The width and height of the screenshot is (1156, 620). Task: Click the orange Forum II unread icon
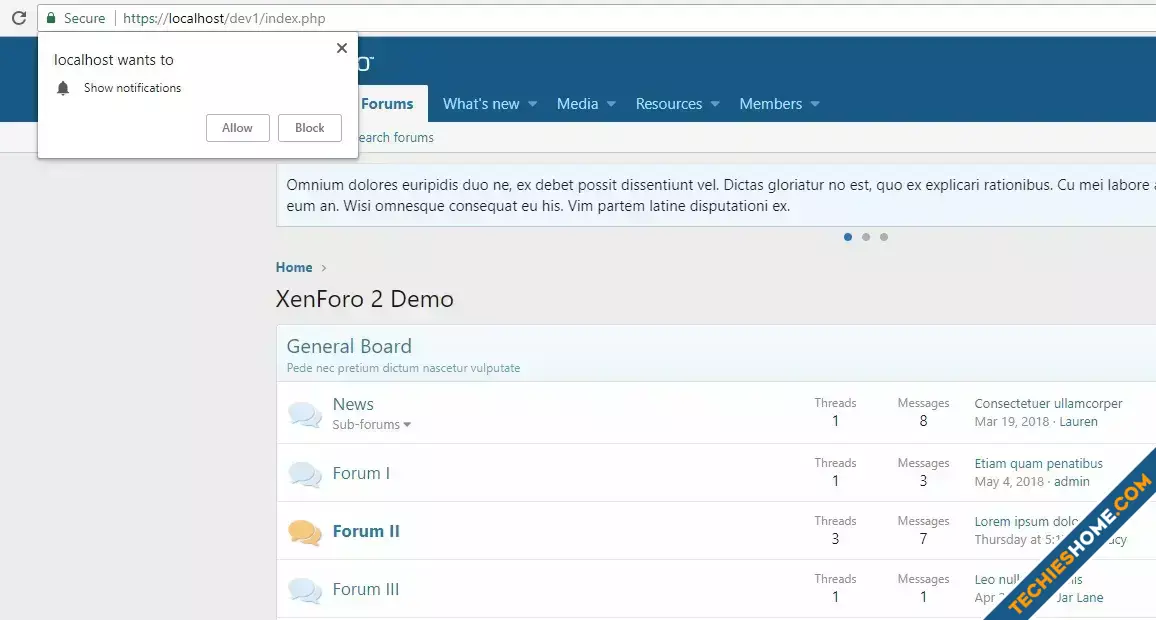[304, 532]
